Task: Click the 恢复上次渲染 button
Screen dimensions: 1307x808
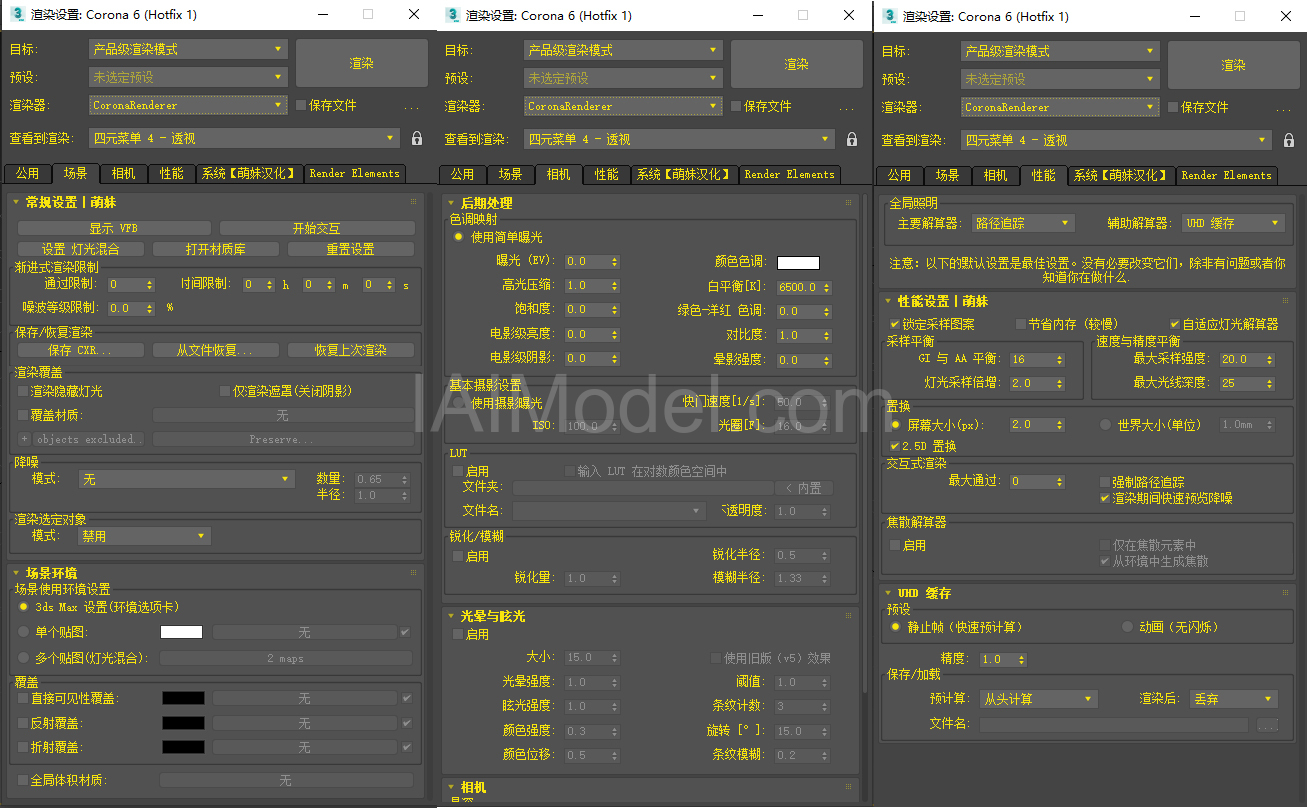Action: [351, 350]
